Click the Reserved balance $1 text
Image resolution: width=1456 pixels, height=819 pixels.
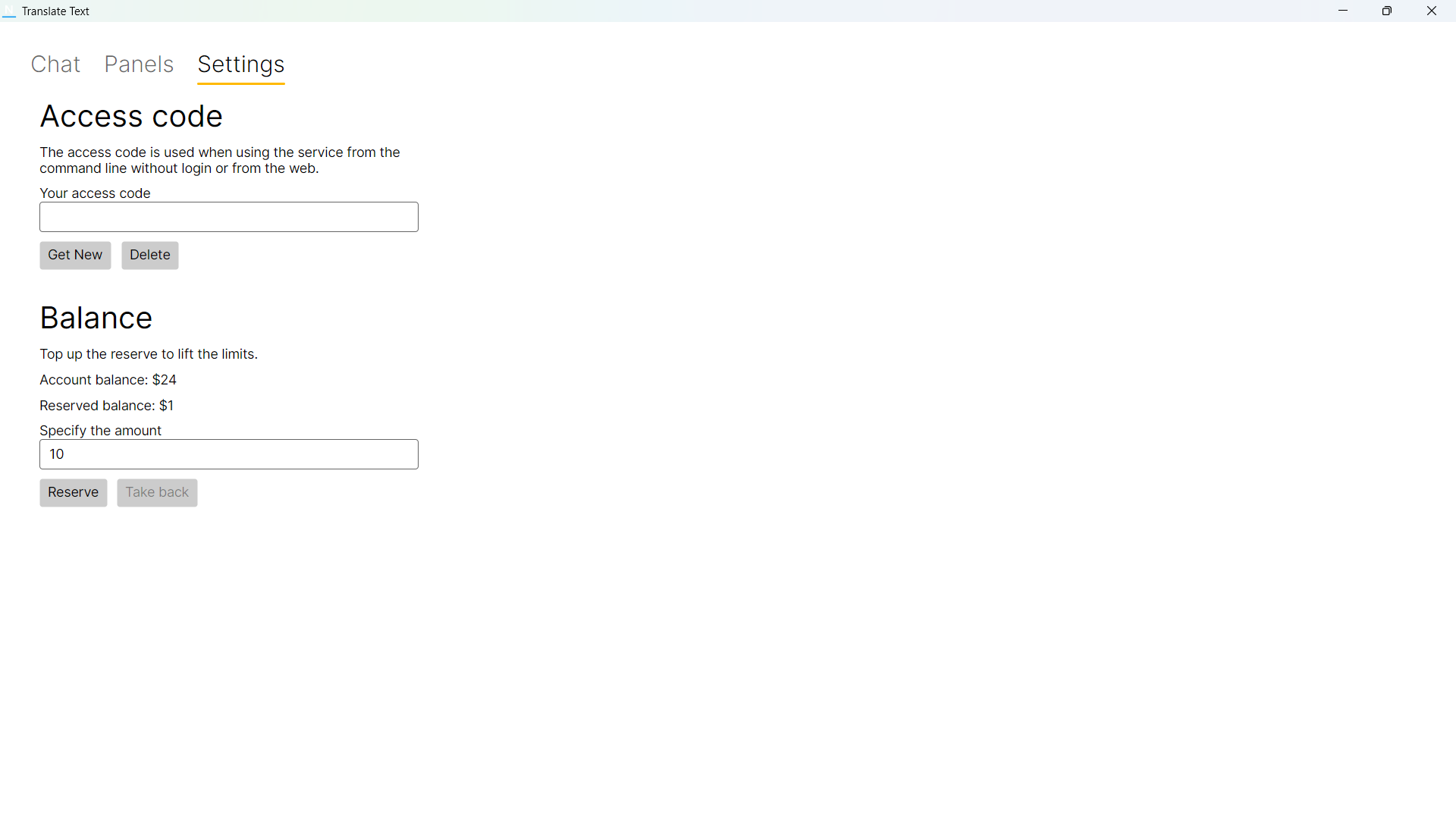106,406
